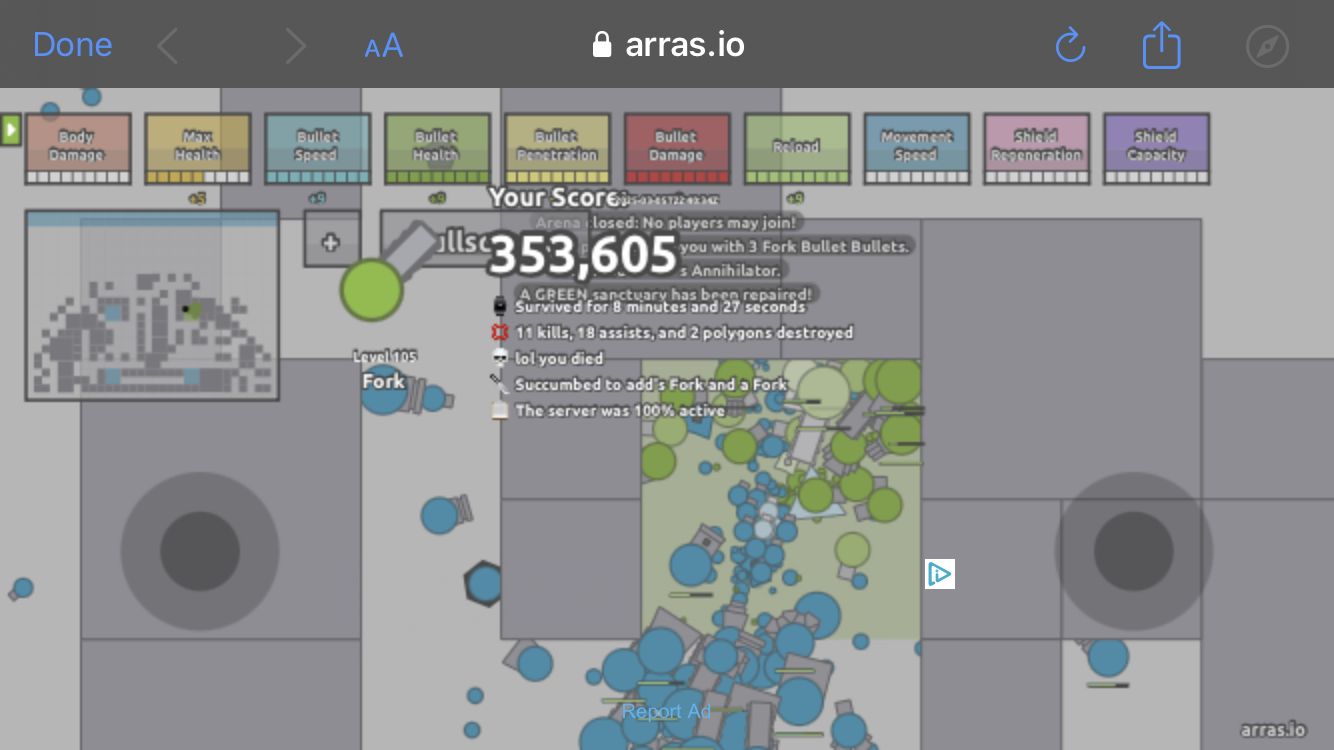Tap the right aiming joystick

coord(1133,551)
